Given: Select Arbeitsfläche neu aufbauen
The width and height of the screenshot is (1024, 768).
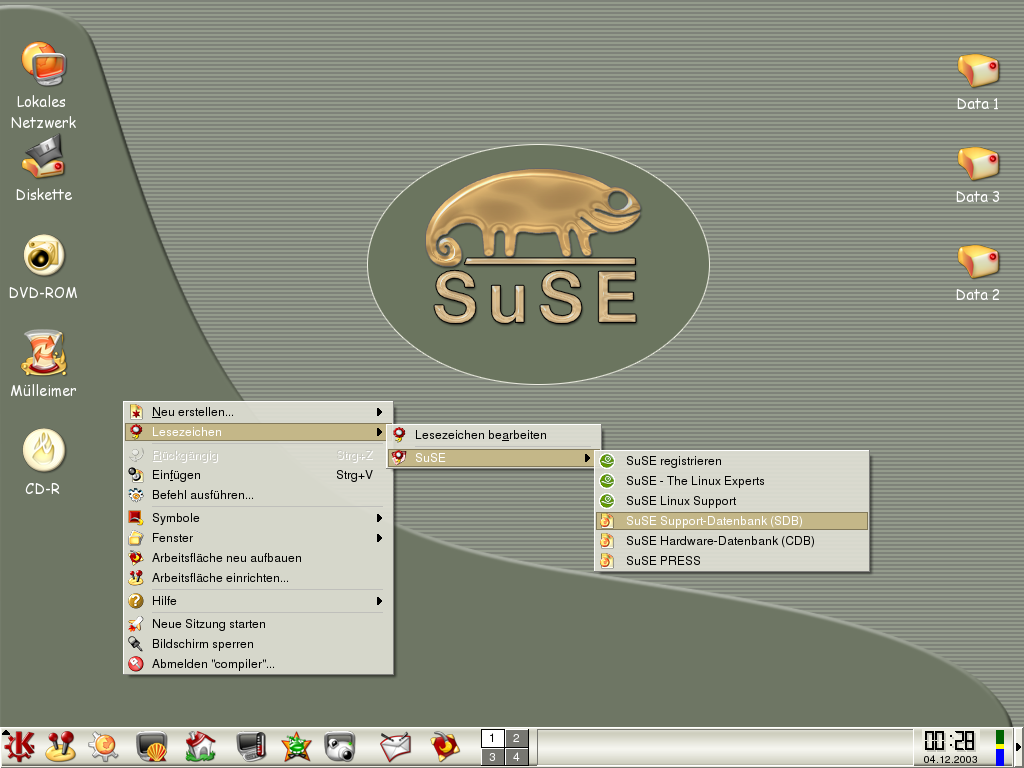Looking at the screenshot, I should point(259,558).
